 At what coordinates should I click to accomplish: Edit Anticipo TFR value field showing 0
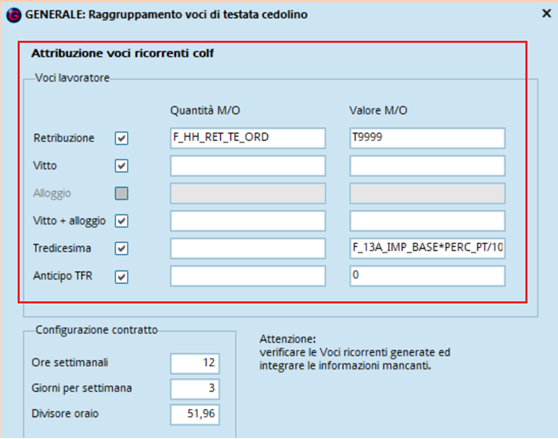[x=427, y=276]
